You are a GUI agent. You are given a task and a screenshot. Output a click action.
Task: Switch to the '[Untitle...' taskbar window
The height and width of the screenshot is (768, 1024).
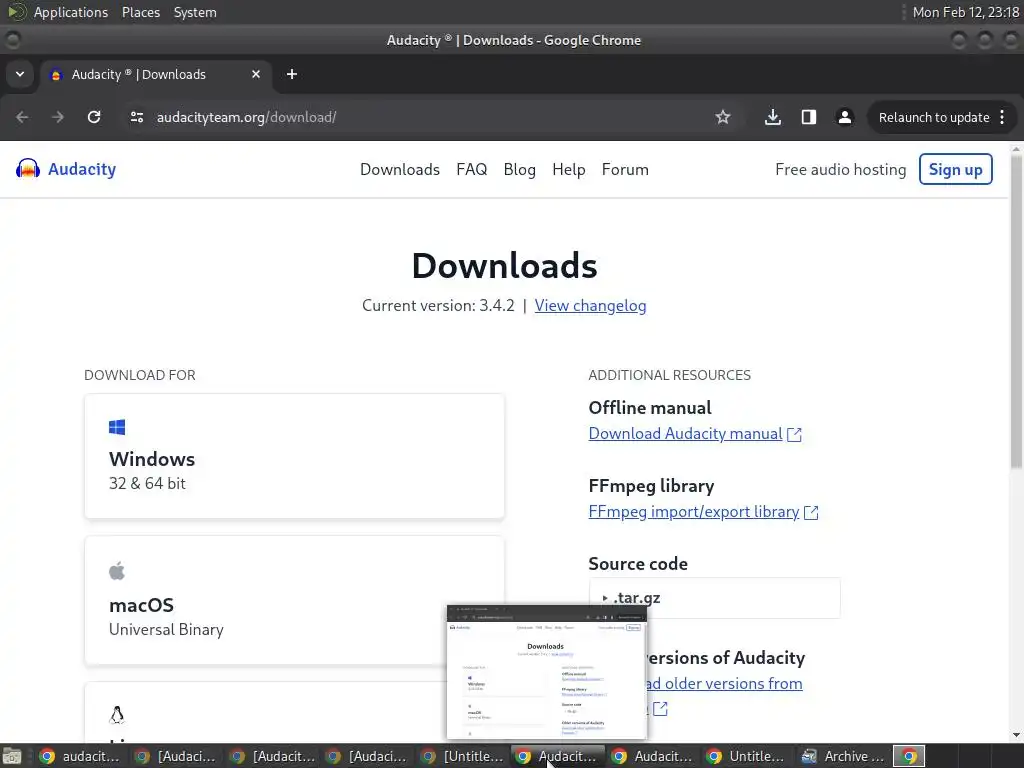[x=462, y=756]
